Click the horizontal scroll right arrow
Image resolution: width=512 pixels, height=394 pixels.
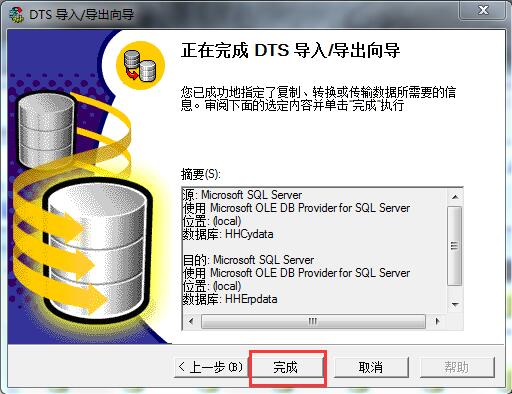tap(437, 321)
